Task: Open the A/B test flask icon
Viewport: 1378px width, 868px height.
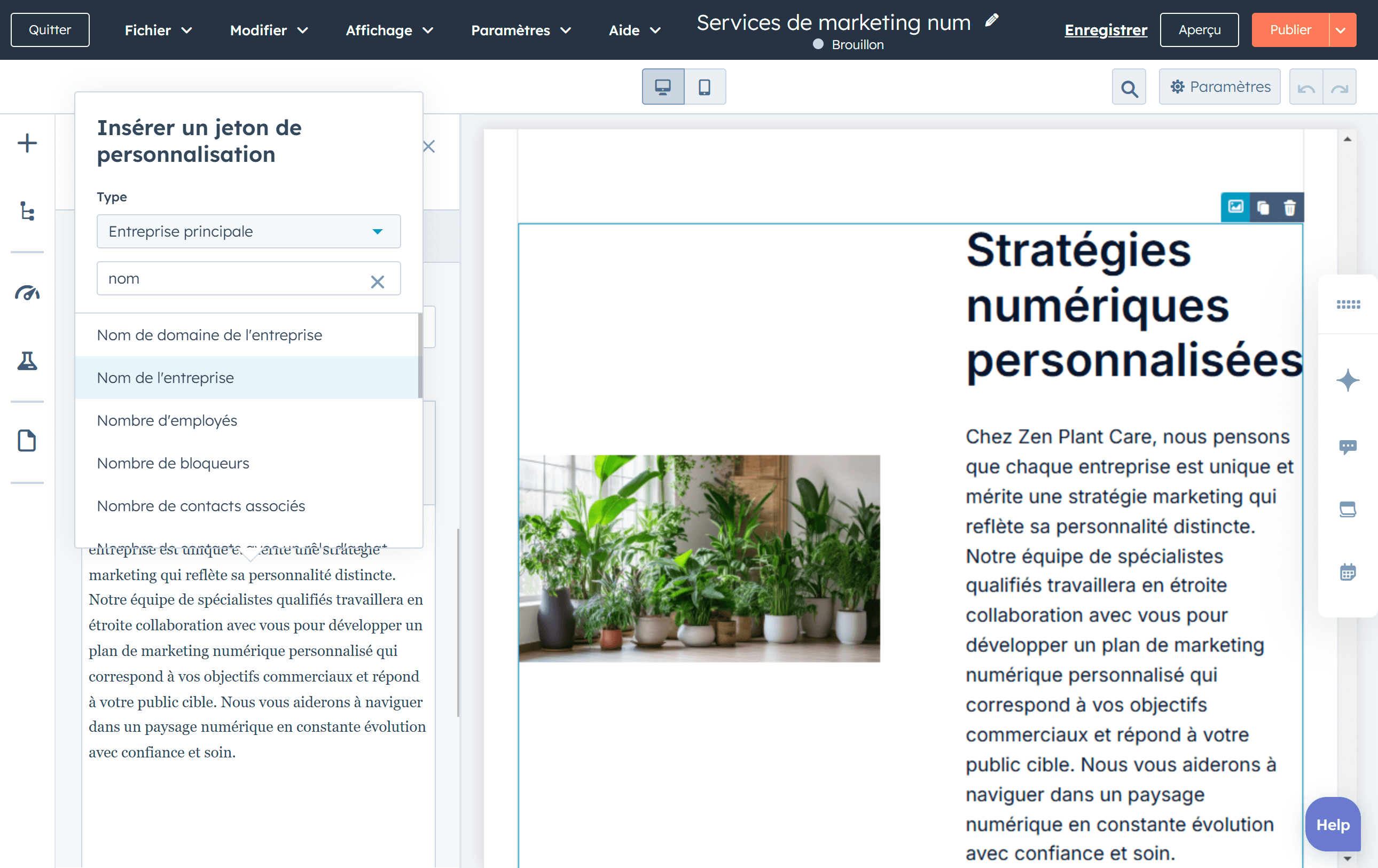Action: coord(27,361)
